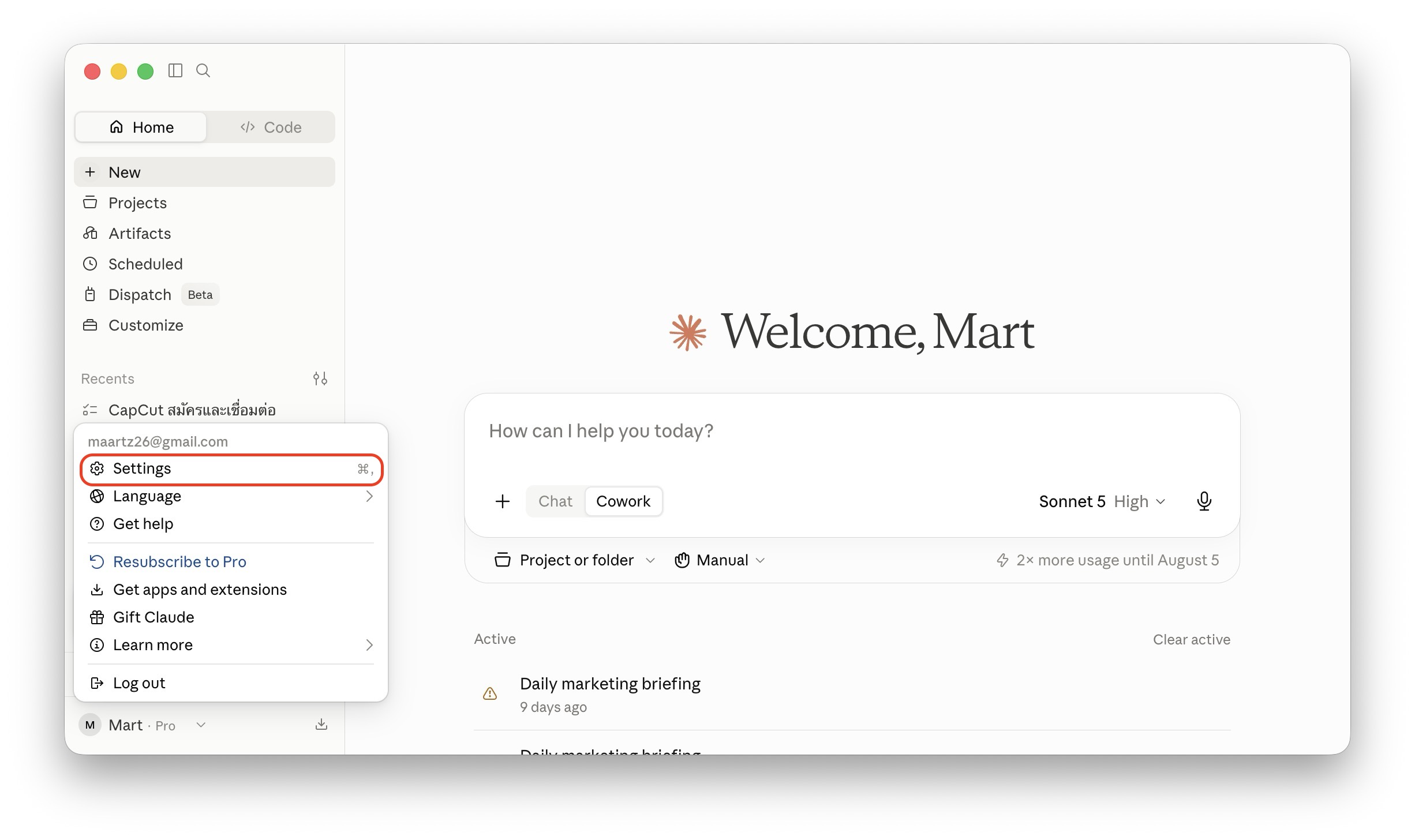This screenshot has width=1415, height=840.
Task: Open Artifacts in the sidebar
Action: [204, 234]
